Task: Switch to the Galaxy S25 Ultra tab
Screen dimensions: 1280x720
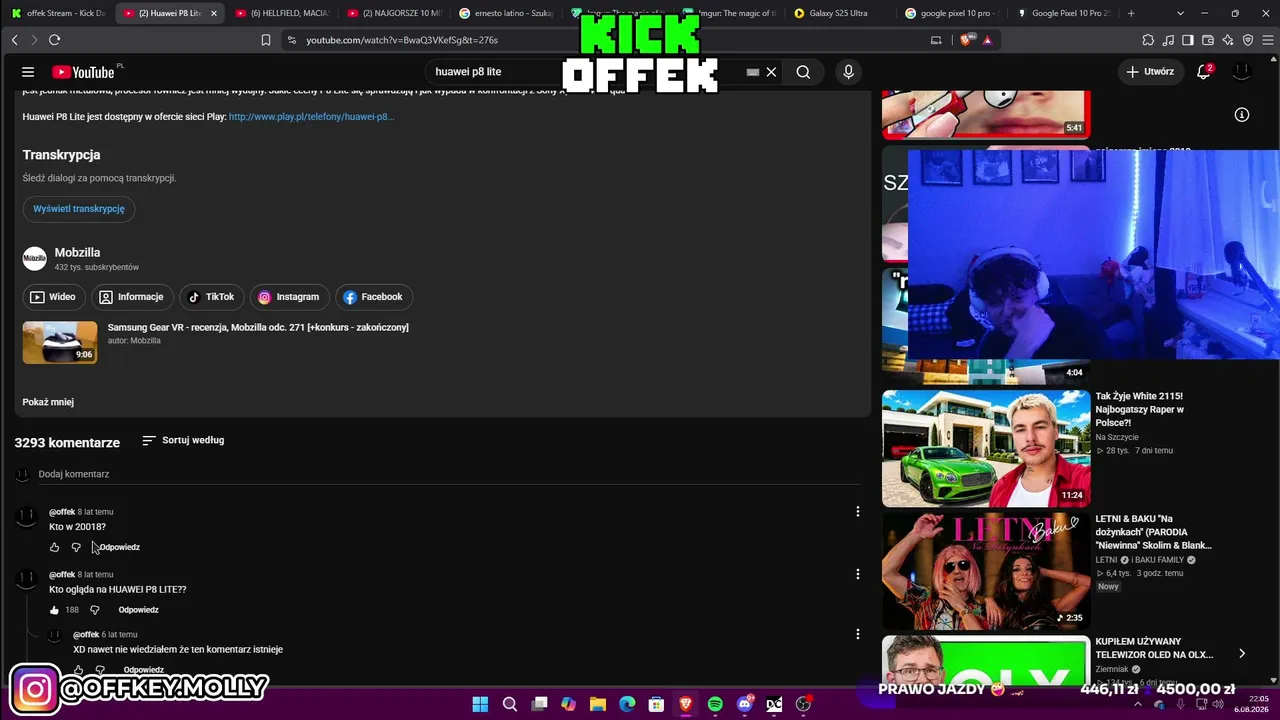Action: click(x=840, y=13)
